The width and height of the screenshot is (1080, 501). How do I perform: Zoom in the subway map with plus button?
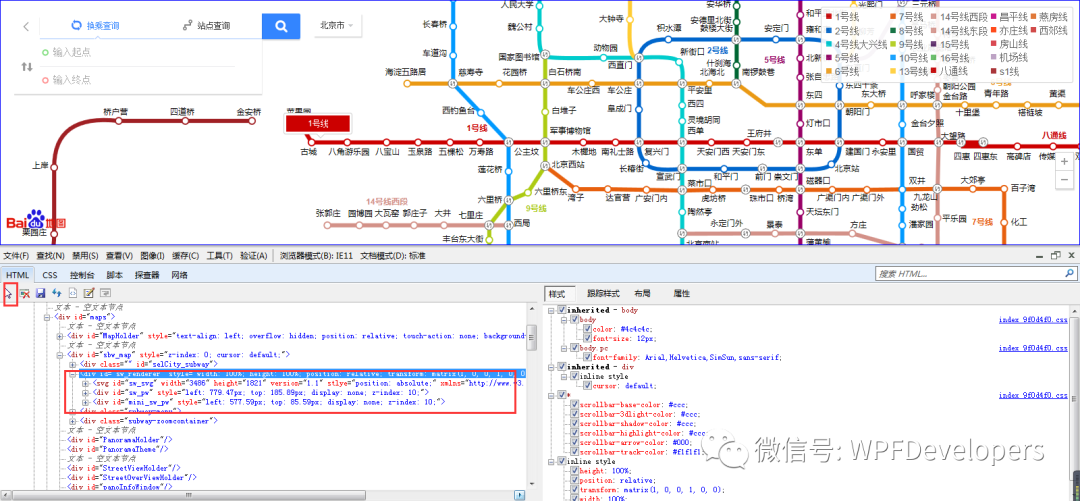point(1065,161)
